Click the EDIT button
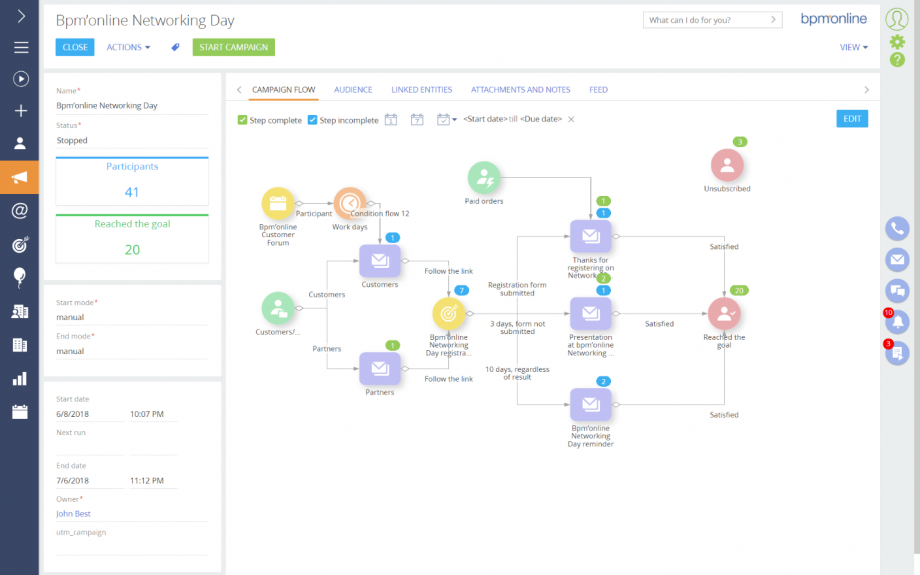Screen dimensions: 920x575 click(852, 119)
